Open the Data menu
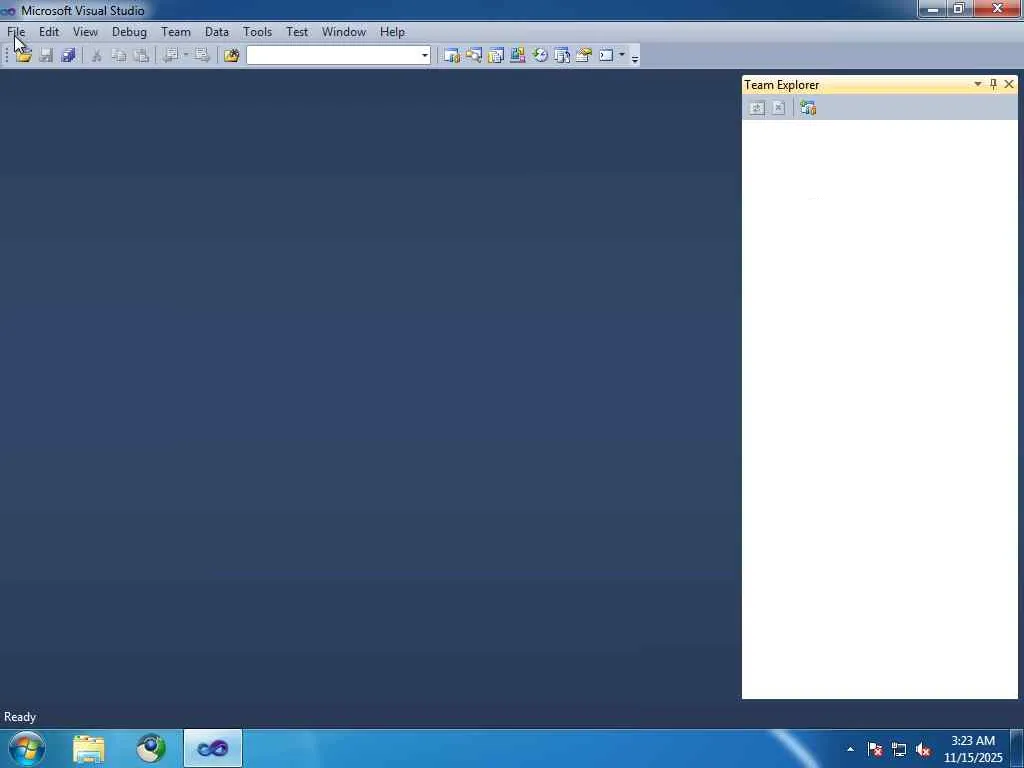The width and height of the screenshot is (1024, 768). 217,32
